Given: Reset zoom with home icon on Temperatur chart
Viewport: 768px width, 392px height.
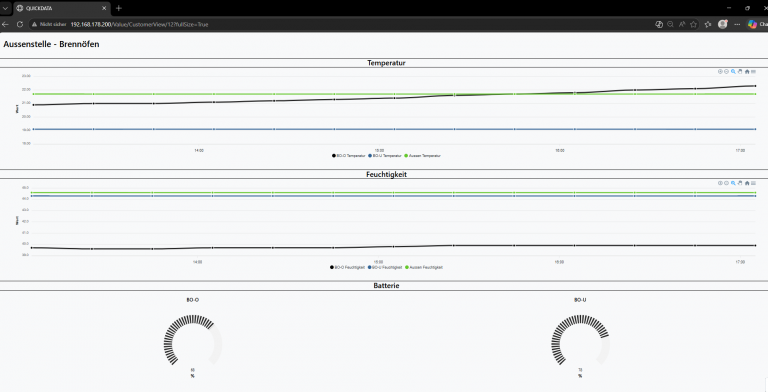Looking at the screenshot, I should click(x=747, y=72).
